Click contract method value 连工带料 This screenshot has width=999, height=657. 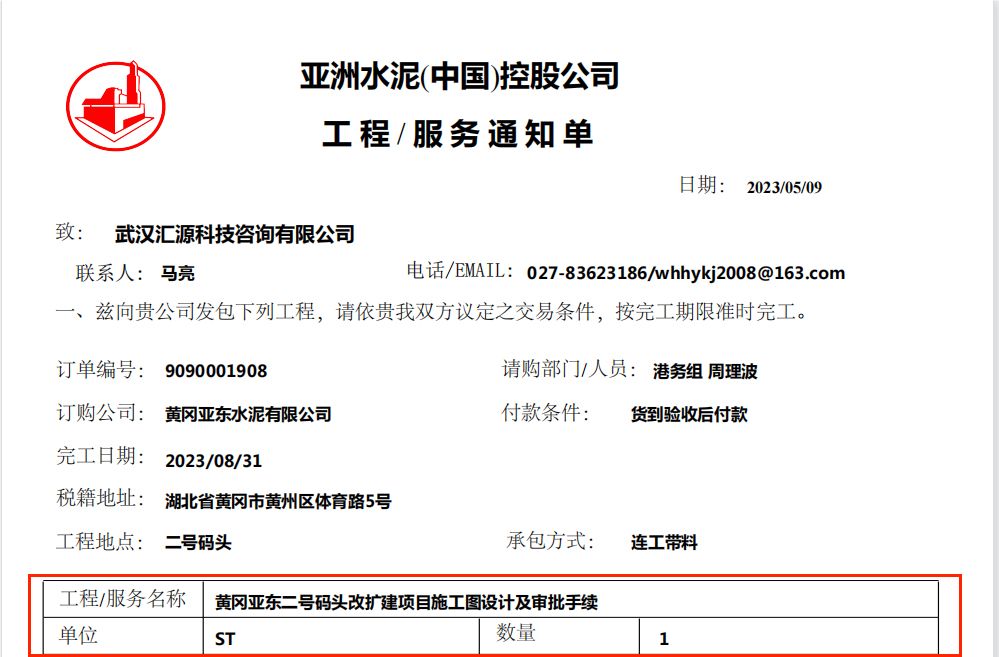[x=664, y=543]
